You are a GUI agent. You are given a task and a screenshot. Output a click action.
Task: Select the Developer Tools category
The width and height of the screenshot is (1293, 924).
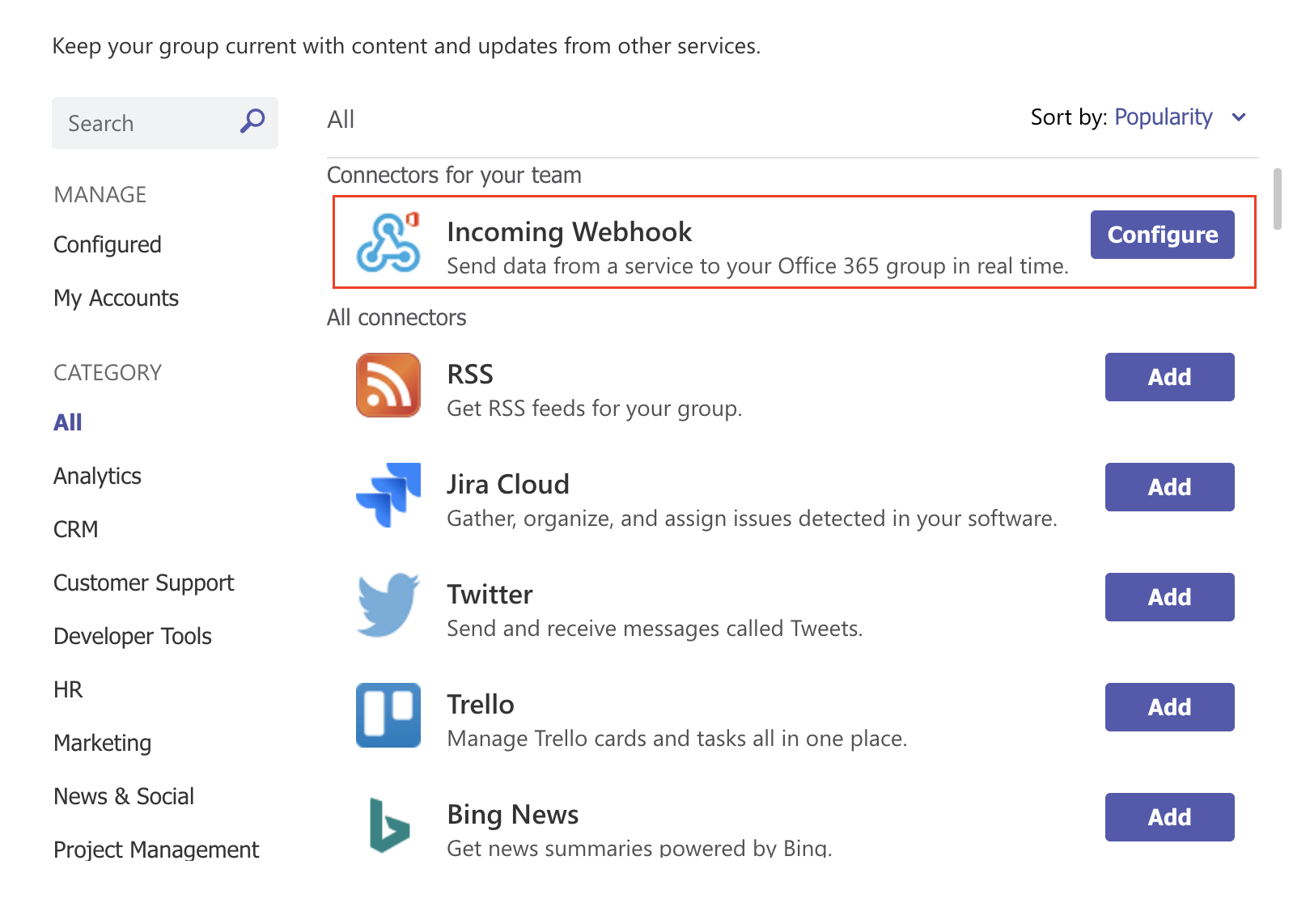click(x=133, y=636)
